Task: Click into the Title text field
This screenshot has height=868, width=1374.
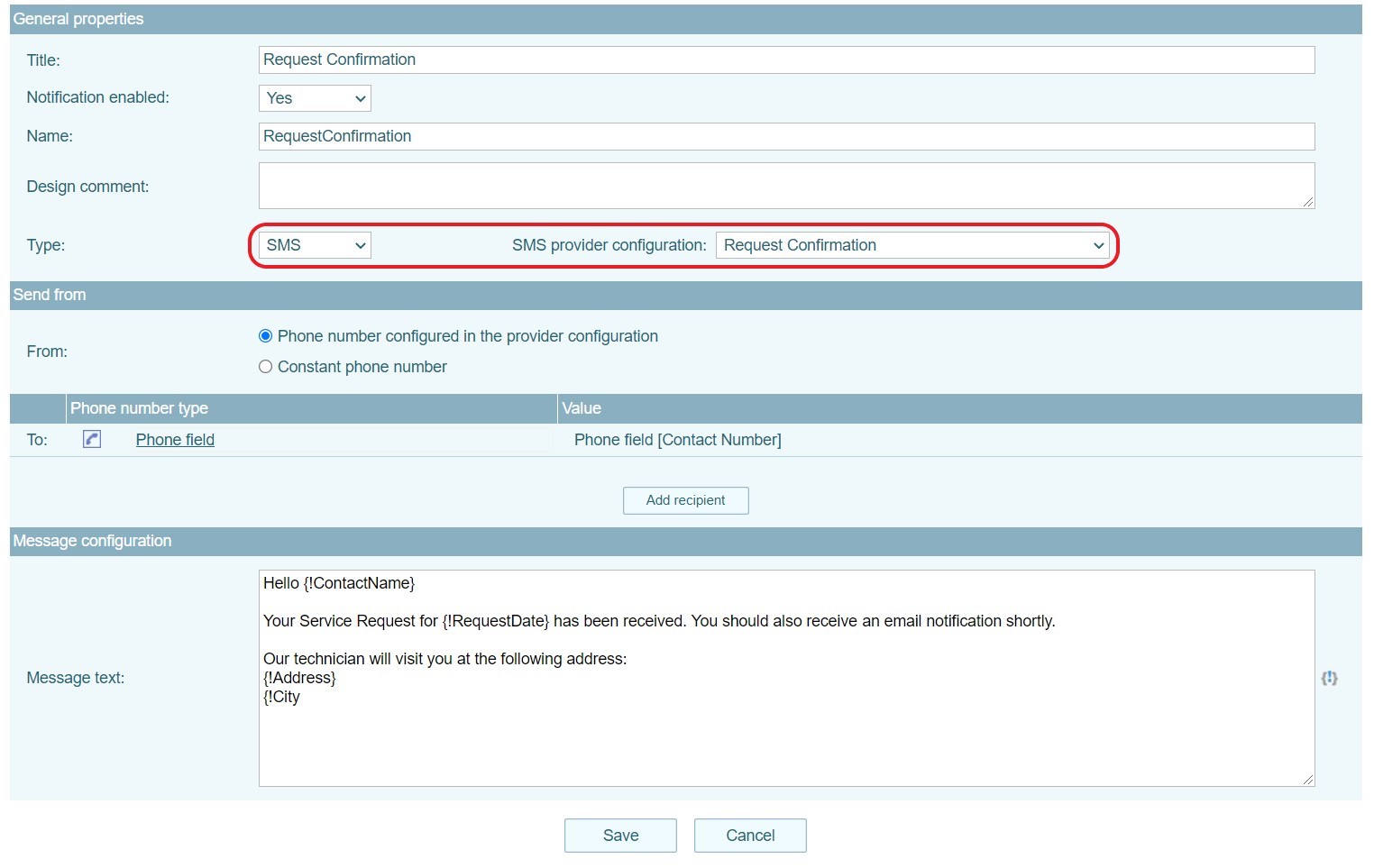Action: point(786,60)
